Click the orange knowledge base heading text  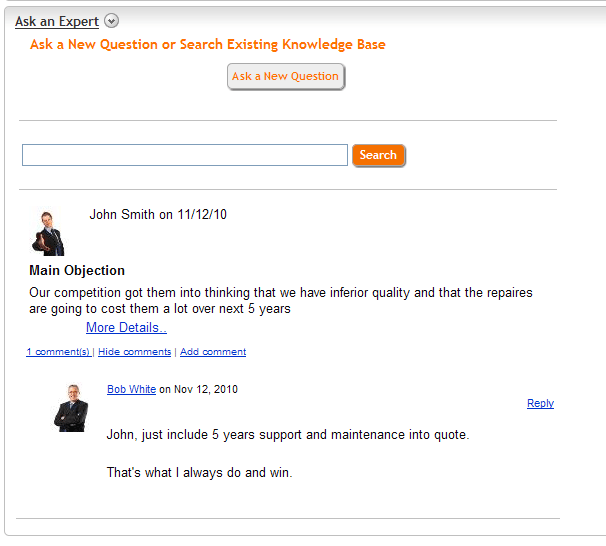(207, 44)
